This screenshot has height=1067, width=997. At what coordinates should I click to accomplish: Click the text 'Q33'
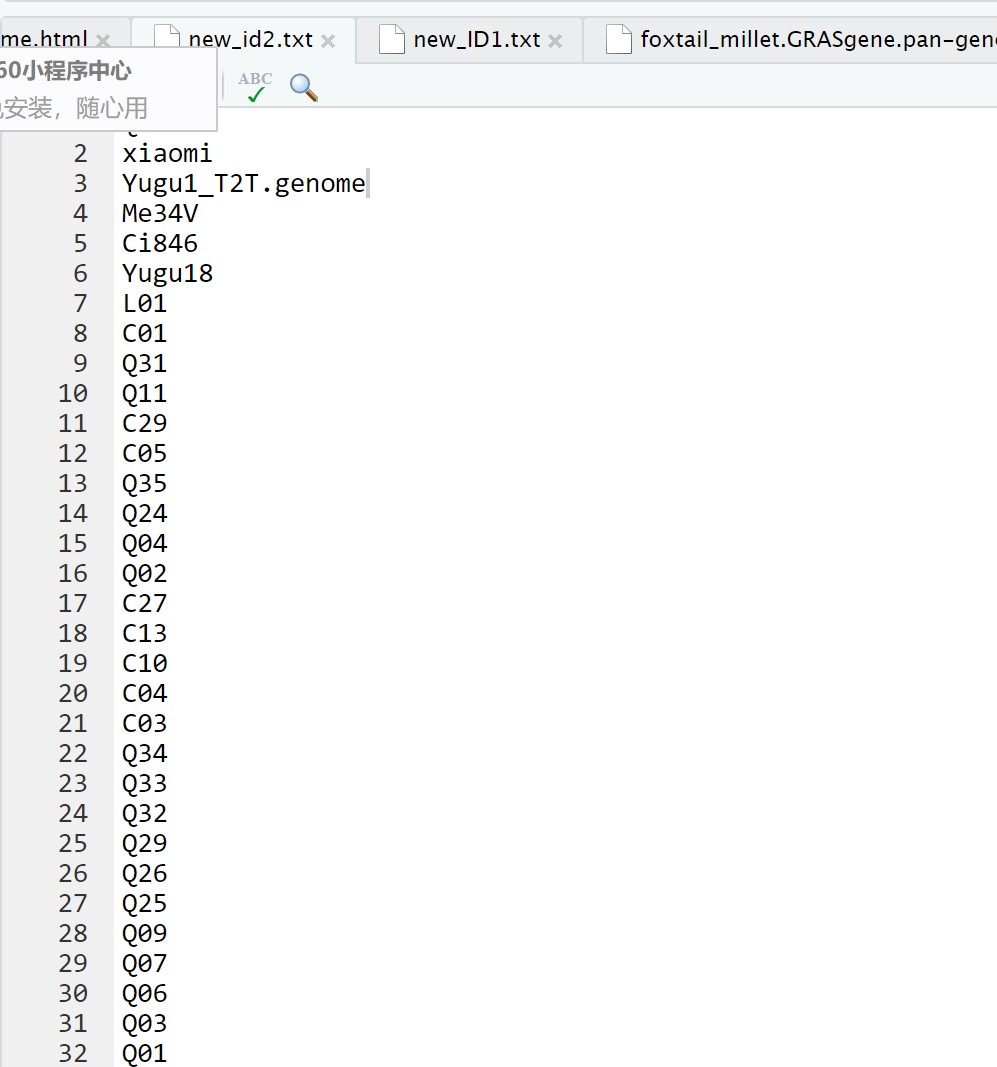point(144,783)
